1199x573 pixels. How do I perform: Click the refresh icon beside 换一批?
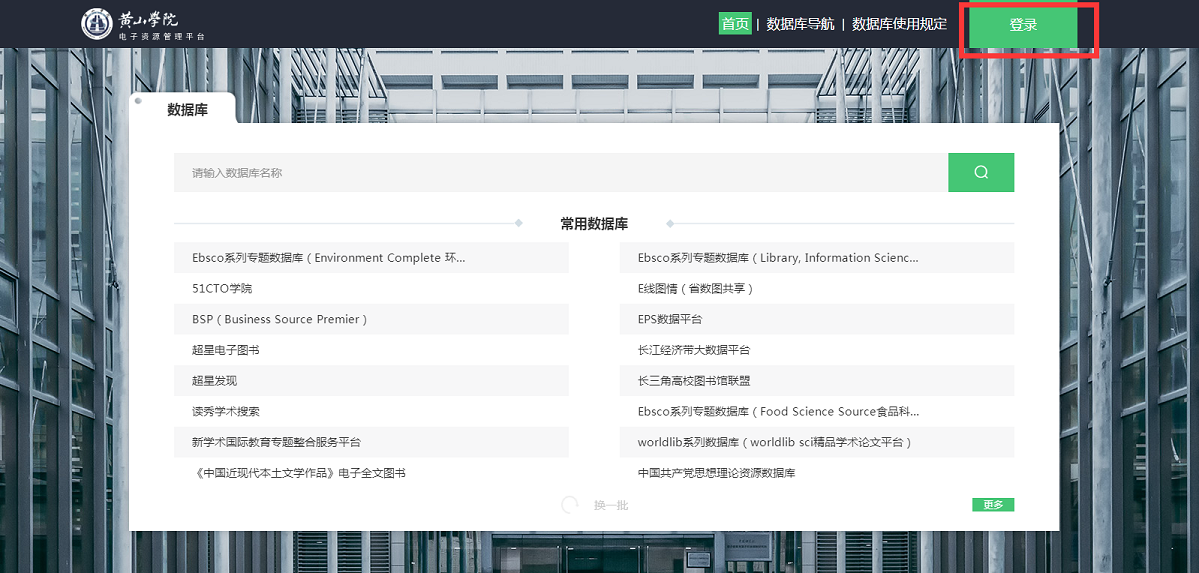pyautogui.click(x=570, y=505)
